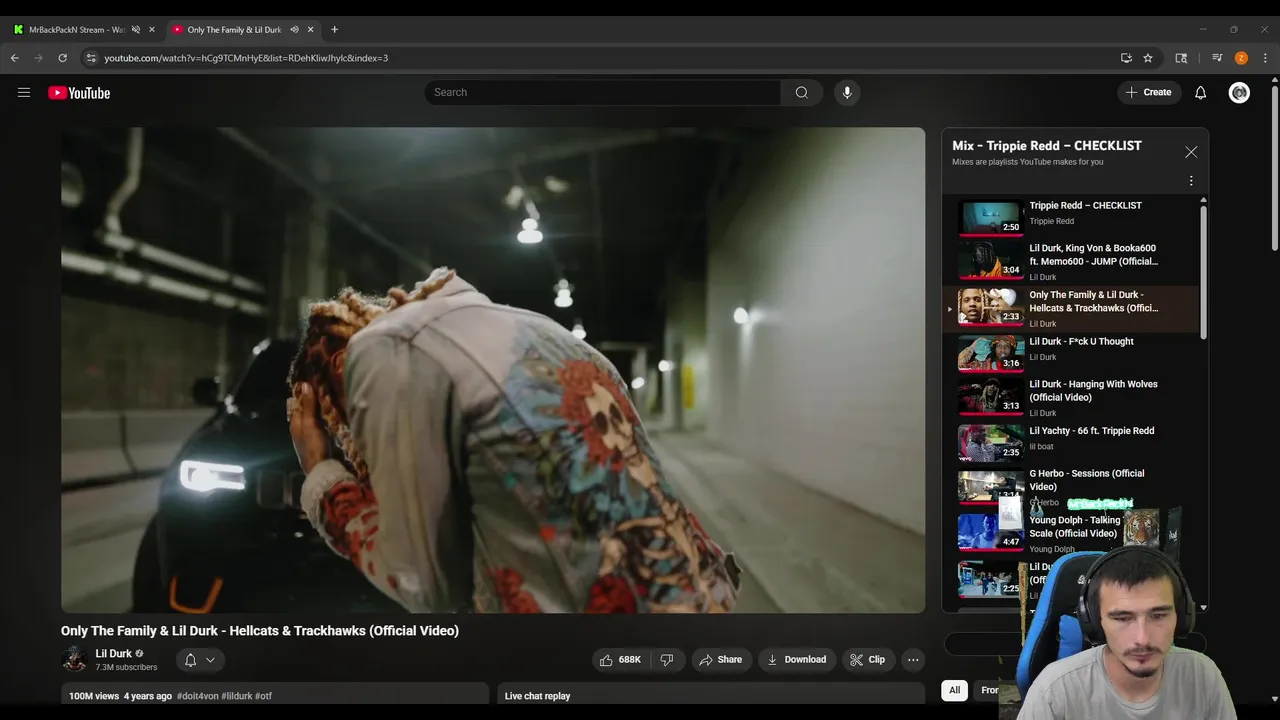Open a new browser tab
1280x720 pixels.
pyautogui.click(x=334, y=29)
